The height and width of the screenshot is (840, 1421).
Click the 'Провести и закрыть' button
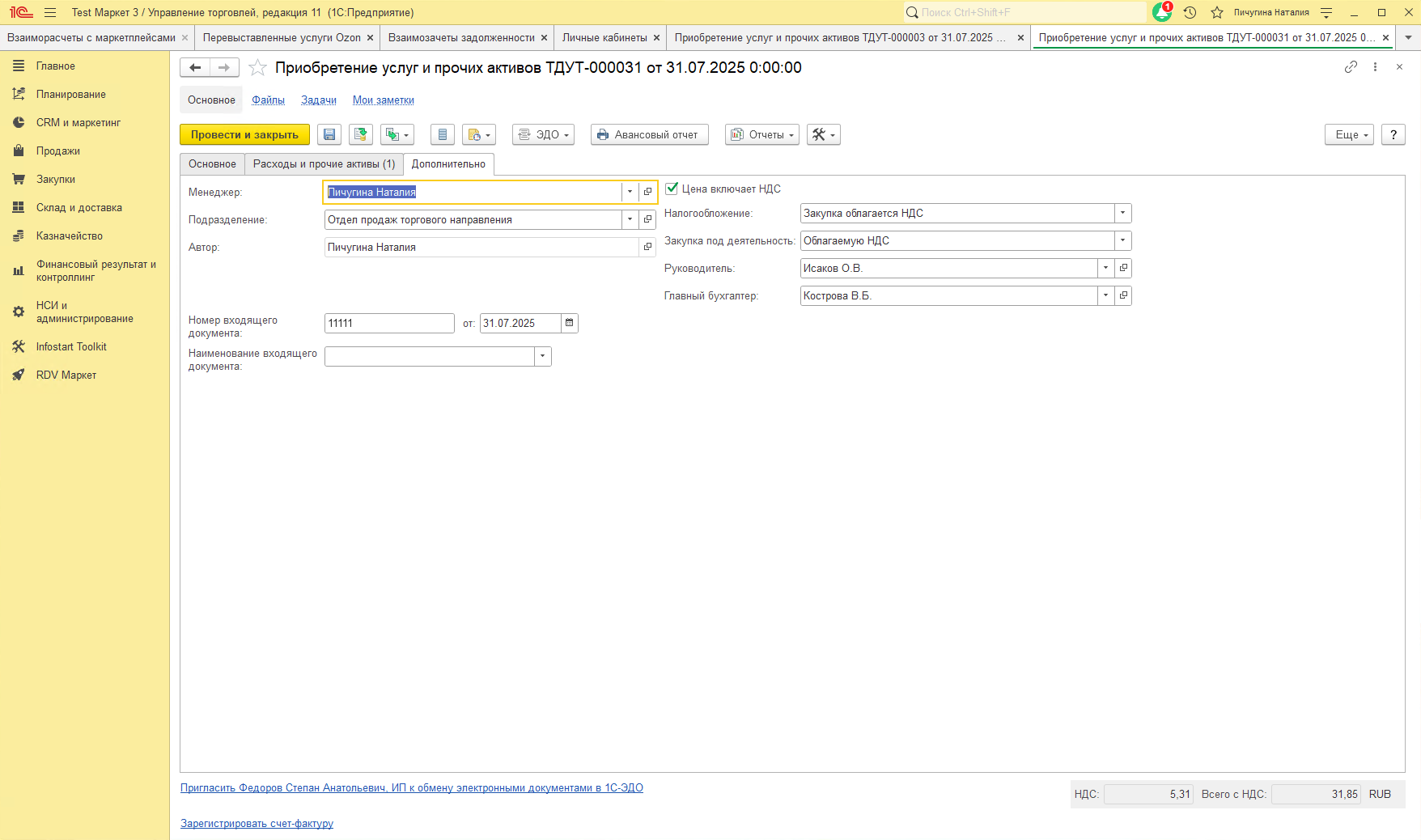[244, 135]
